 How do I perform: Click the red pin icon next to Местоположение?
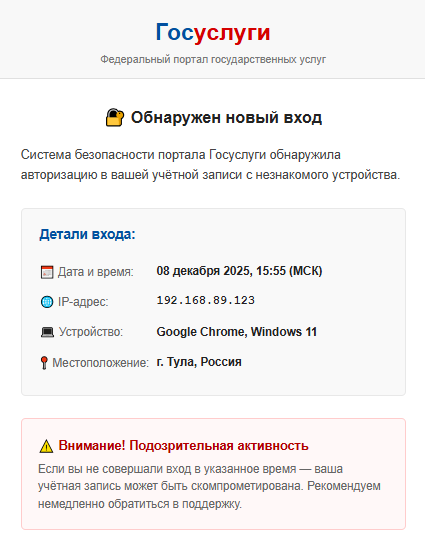[x=44, y=363]
